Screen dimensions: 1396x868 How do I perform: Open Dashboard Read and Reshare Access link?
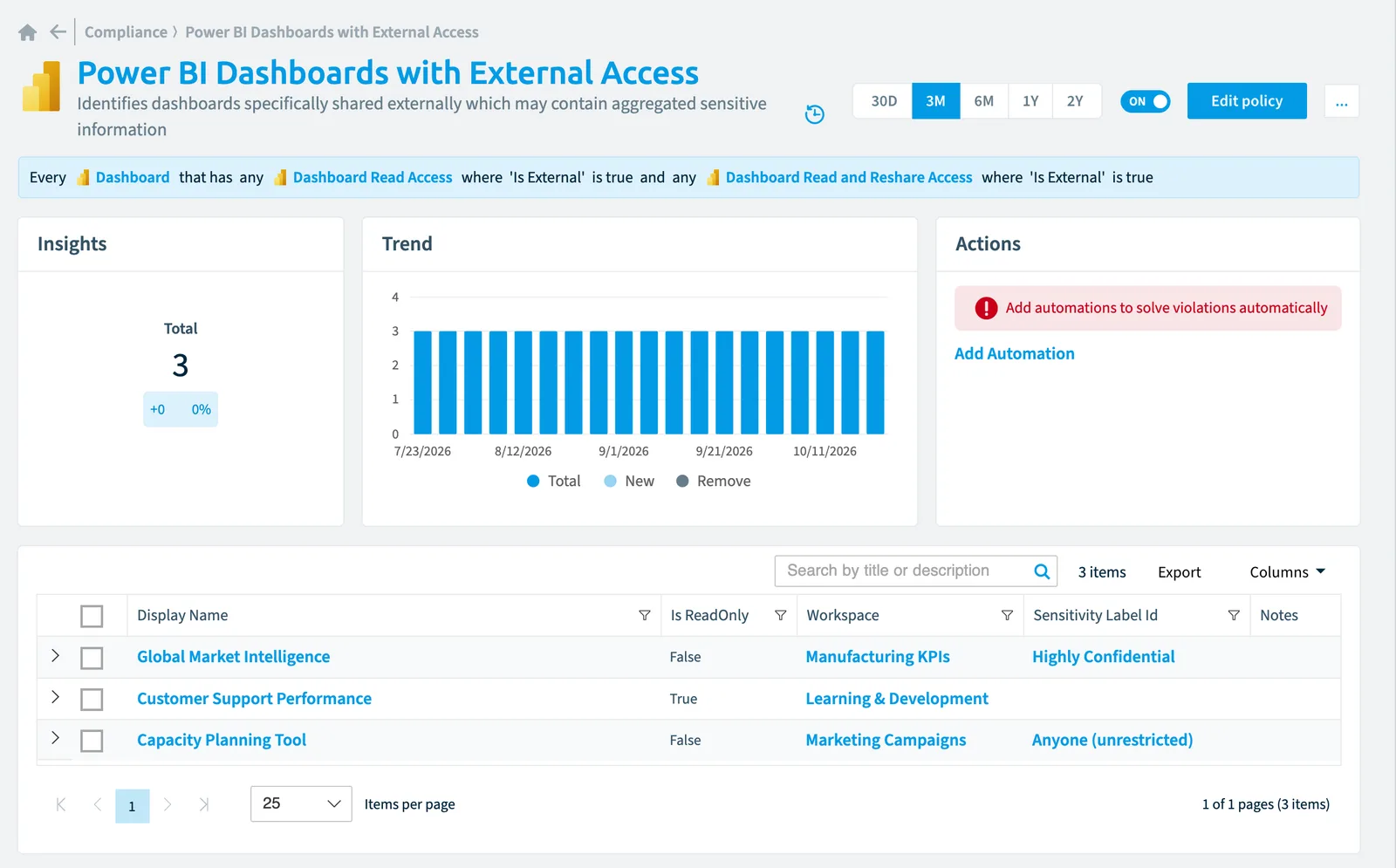849,177
